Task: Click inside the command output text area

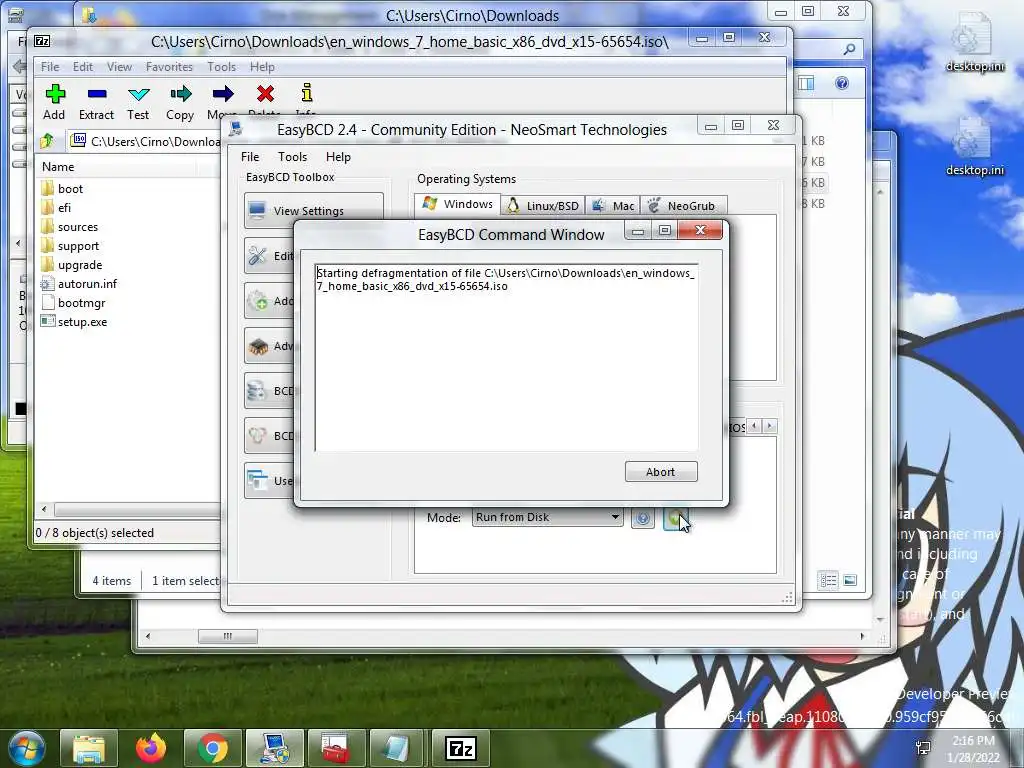Action: (x=506, y=357)
